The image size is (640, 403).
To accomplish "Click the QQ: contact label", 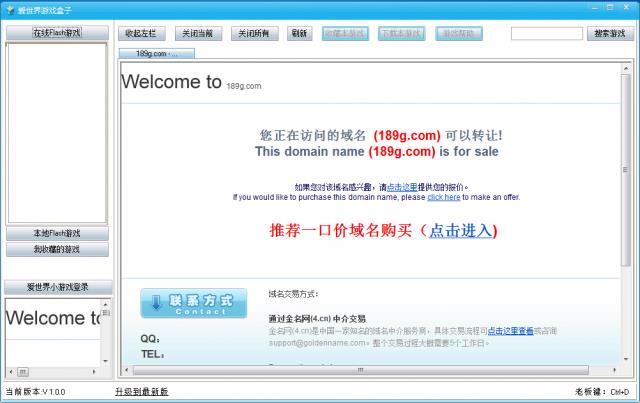I will pos(150,339).
